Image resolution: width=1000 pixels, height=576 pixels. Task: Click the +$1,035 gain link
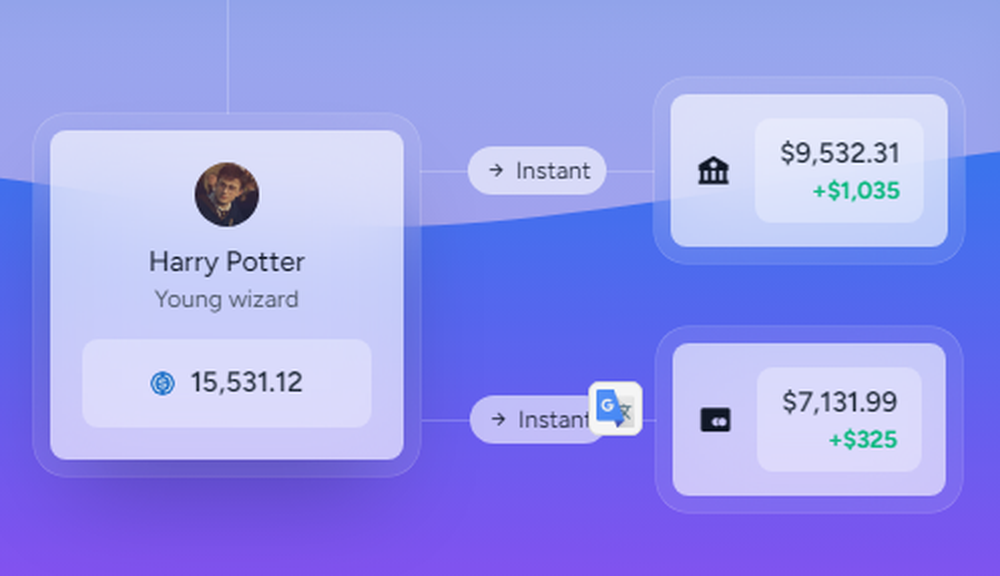coord(856,192)
